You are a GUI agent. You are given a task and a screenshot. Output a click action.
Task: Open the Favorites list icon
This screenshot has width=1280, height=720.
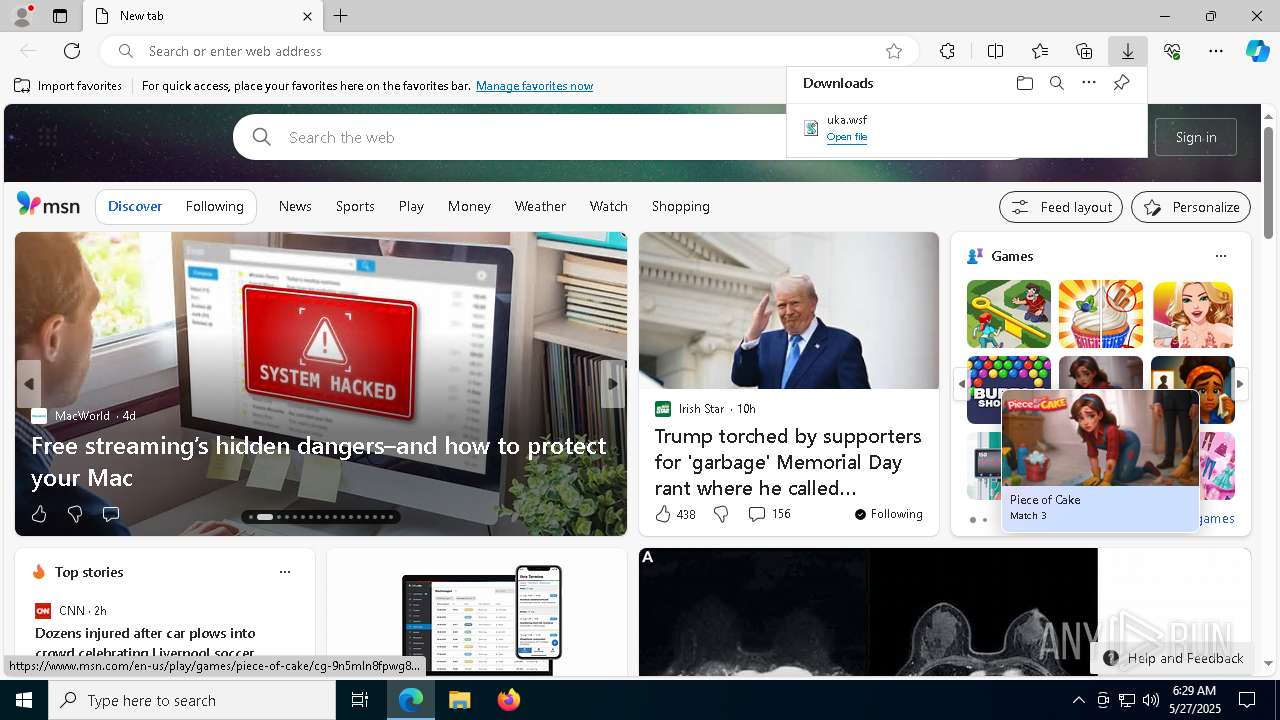[x=1040, y=51]
